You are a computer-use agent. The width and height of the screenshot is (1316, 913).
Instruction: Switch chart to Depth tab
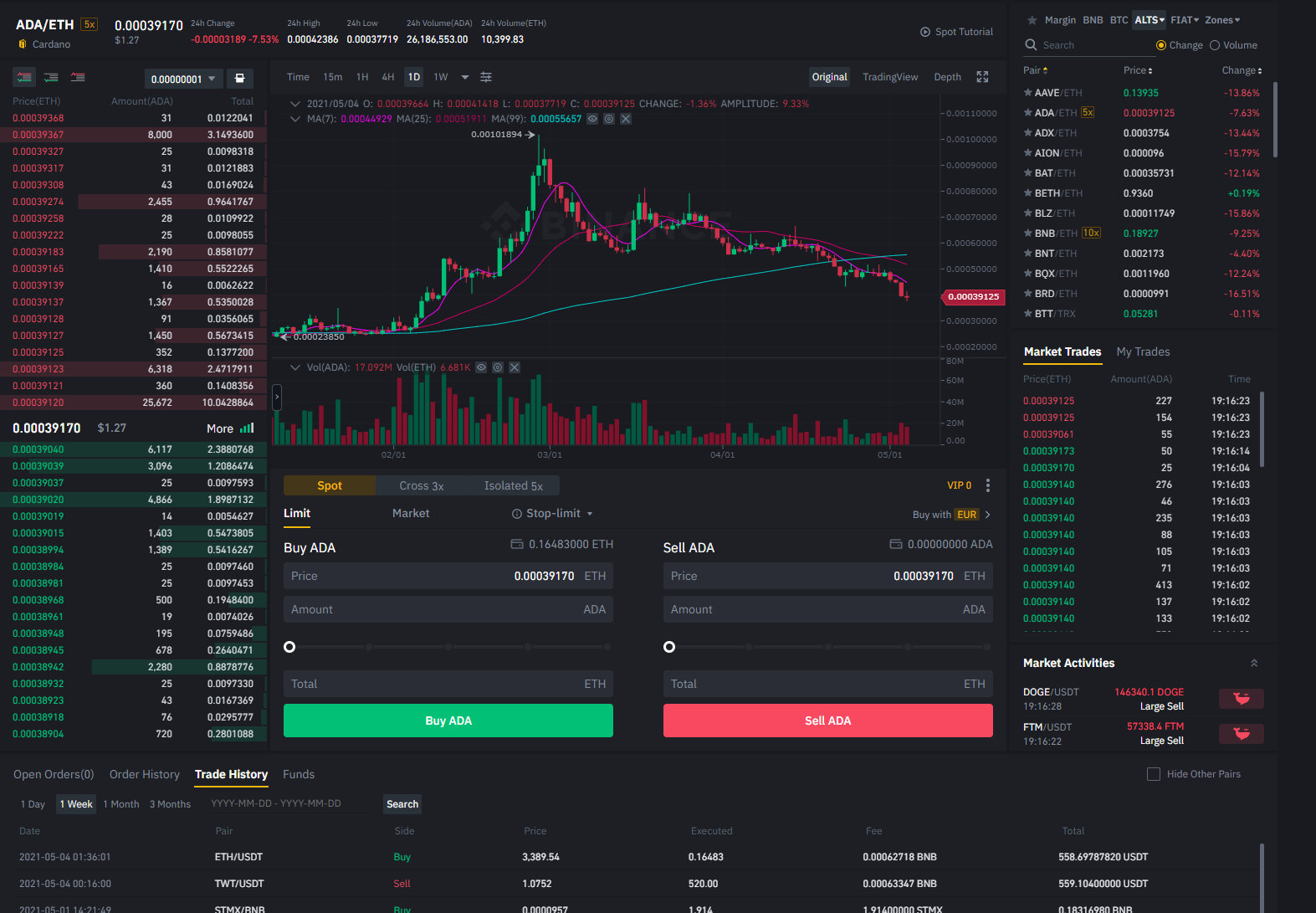(947, 77)
